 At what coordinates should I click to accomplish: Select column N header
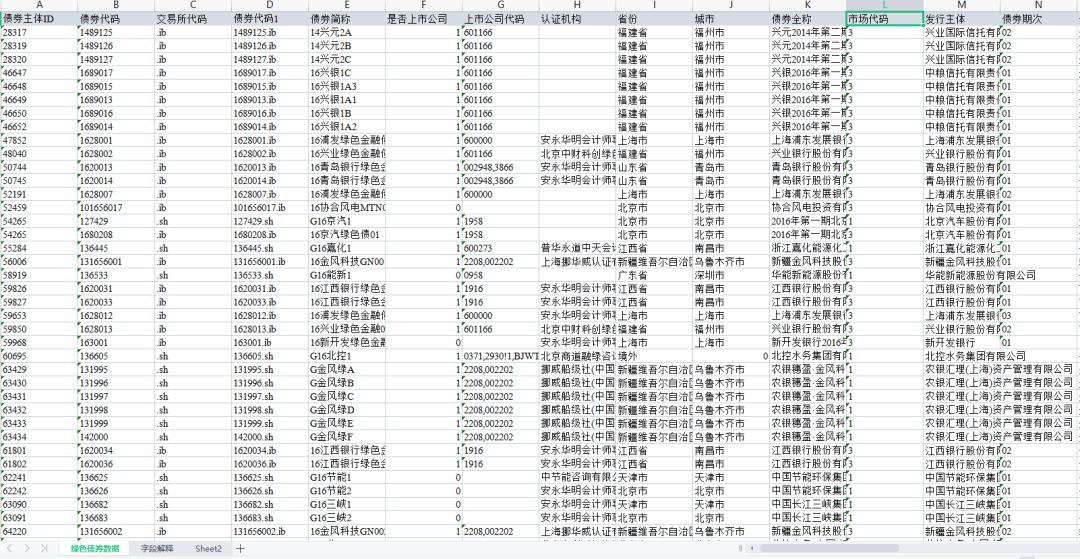tap(1039, 6)
